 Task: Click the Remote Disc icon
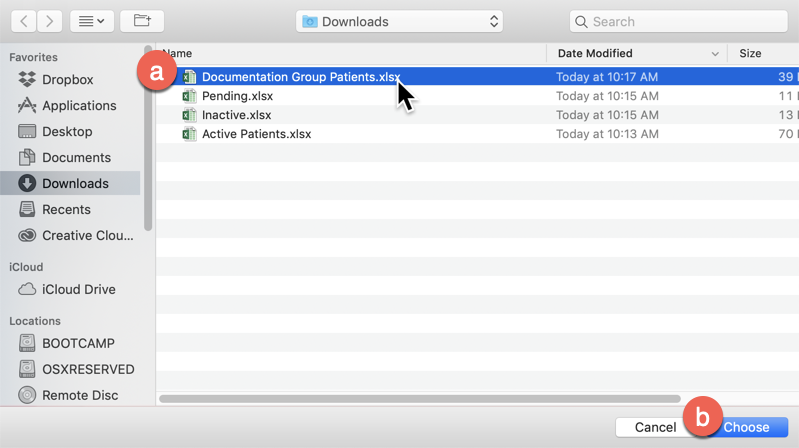(x=27, y=395)
